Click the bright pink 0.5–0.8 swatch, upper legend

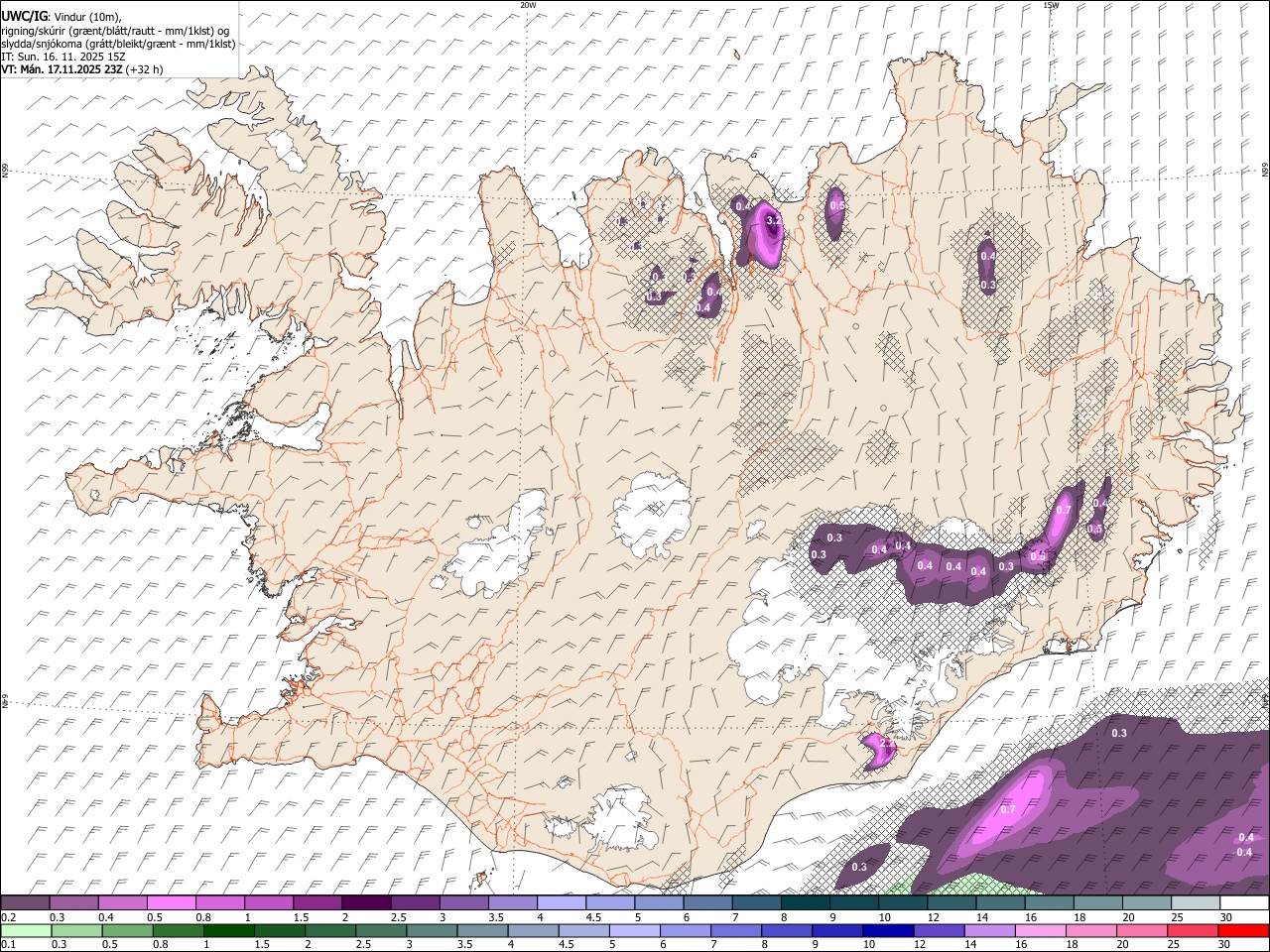point(171,903)
